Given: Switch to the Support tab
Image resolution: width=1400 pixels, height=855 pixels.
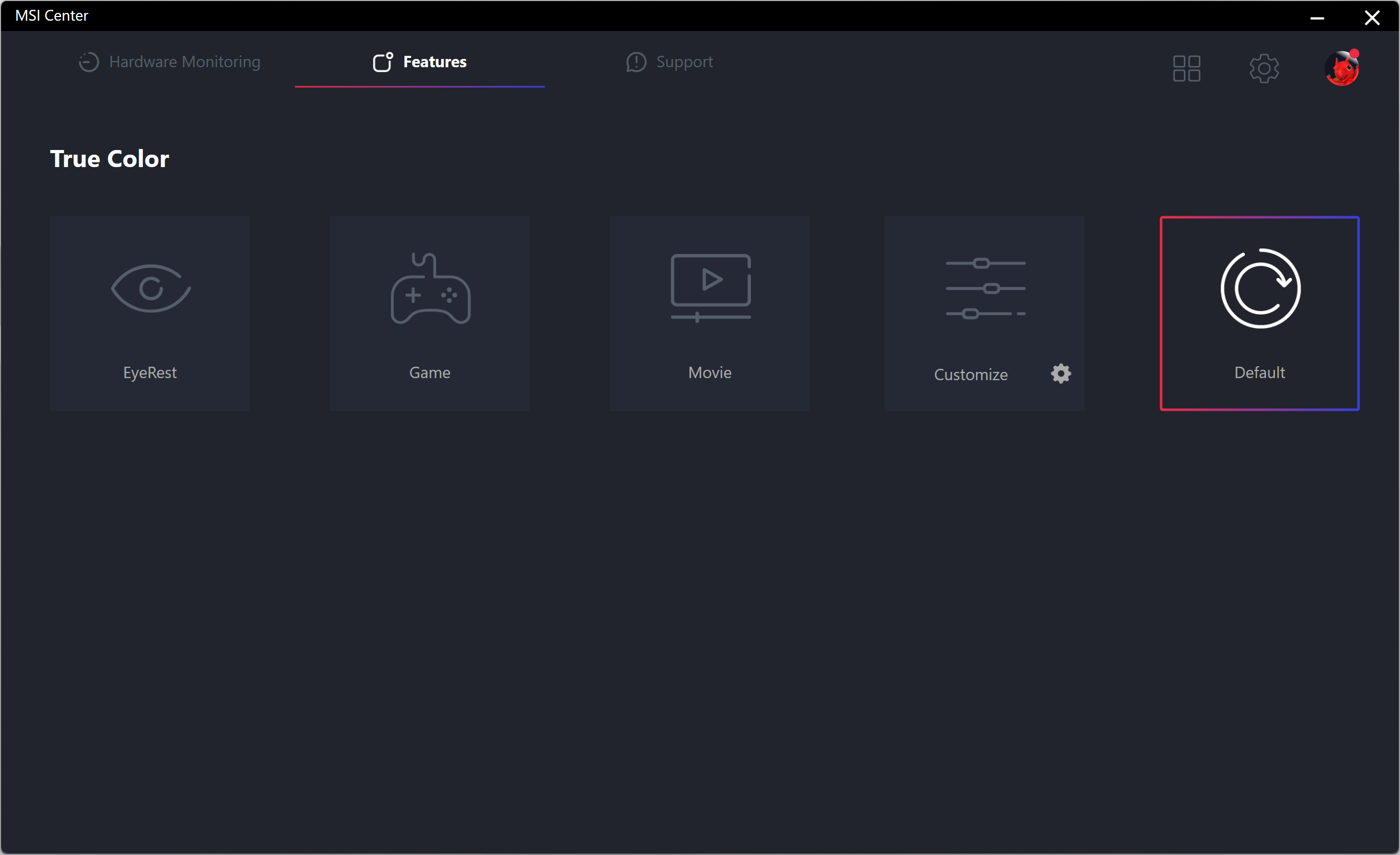Looking at the screenshot, I should (669, 62).
